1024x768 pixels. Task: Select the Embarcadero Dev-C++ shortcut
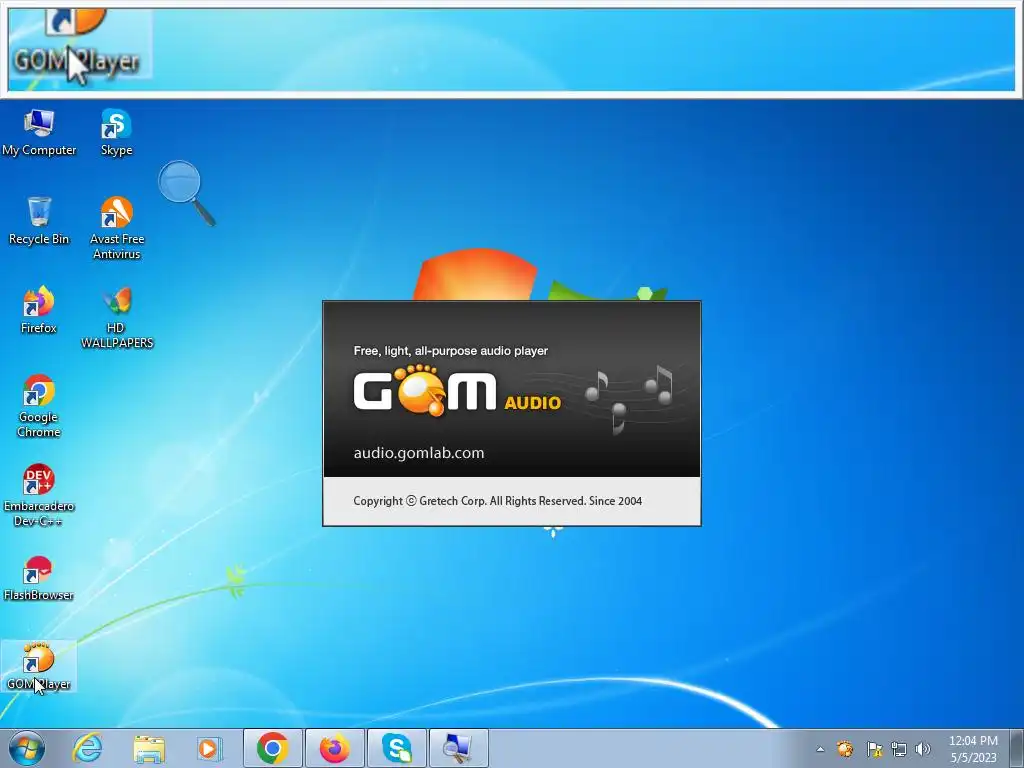click(39, 495)
